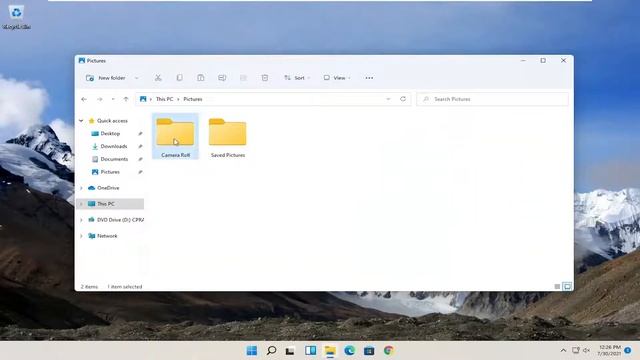The image size is (640, 360).
Task: Expand the Network tree node
Action: (x=81, y=236)
